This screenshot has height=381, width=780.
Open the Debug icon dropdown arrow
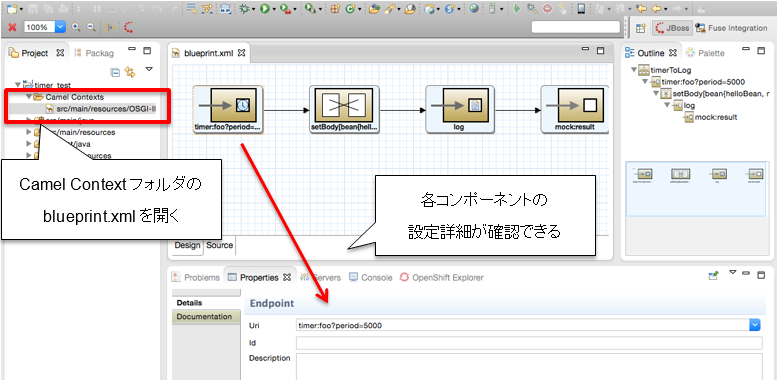[254, 9]
